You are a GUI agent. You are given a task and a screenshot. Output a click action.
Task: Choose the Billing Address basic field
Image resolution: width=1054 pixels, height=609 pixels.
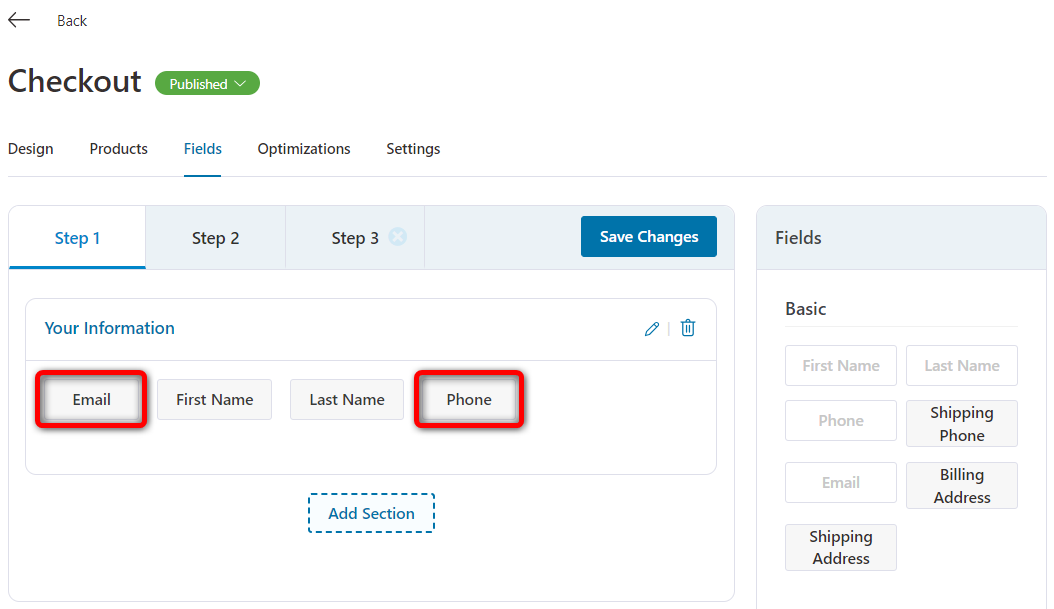click(x=962, y=485)
